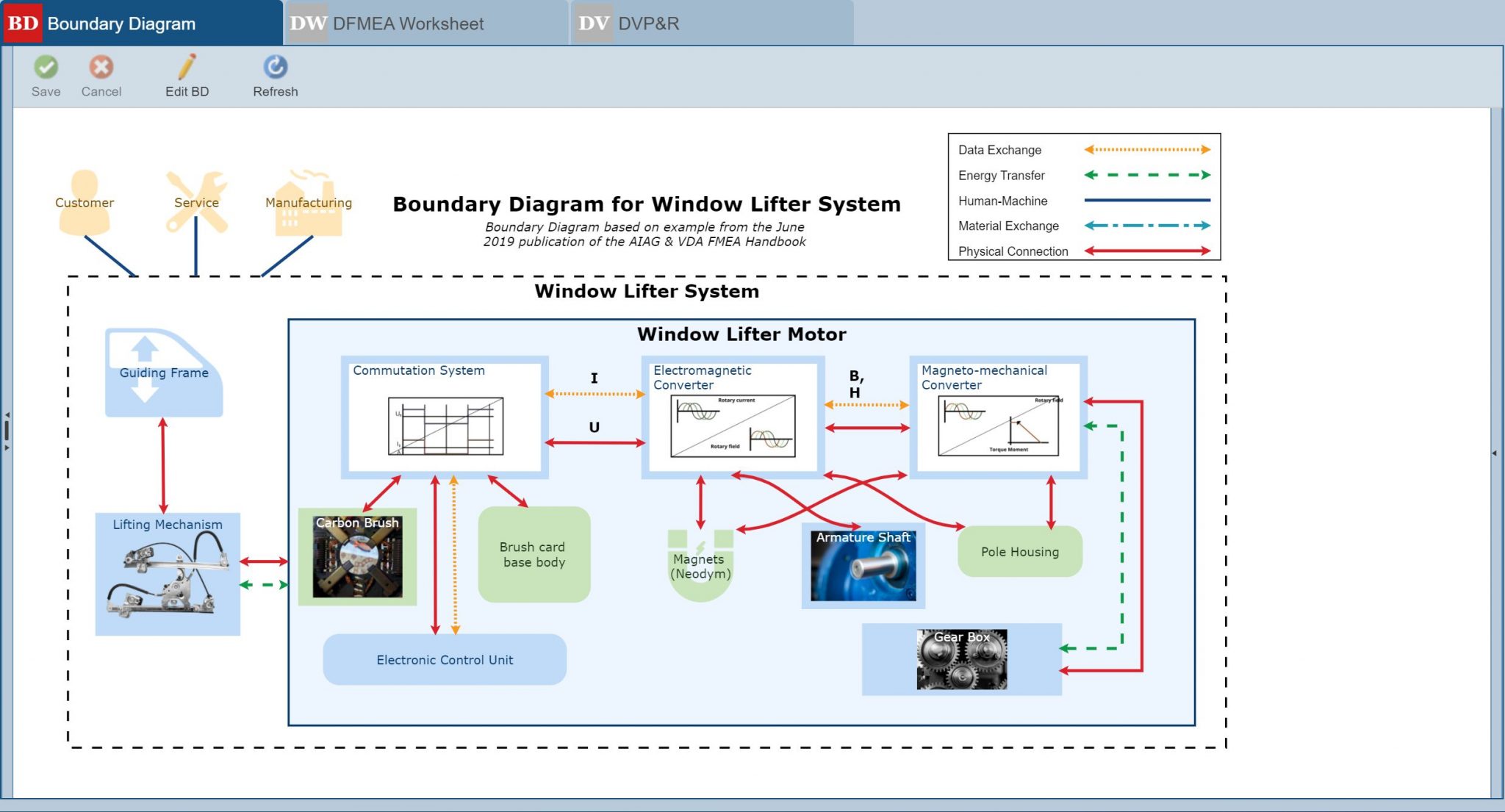This screenshot has width=1505, height=812.
Task: Click the Cancel icon in the toolbar
Action: (101, 68)
